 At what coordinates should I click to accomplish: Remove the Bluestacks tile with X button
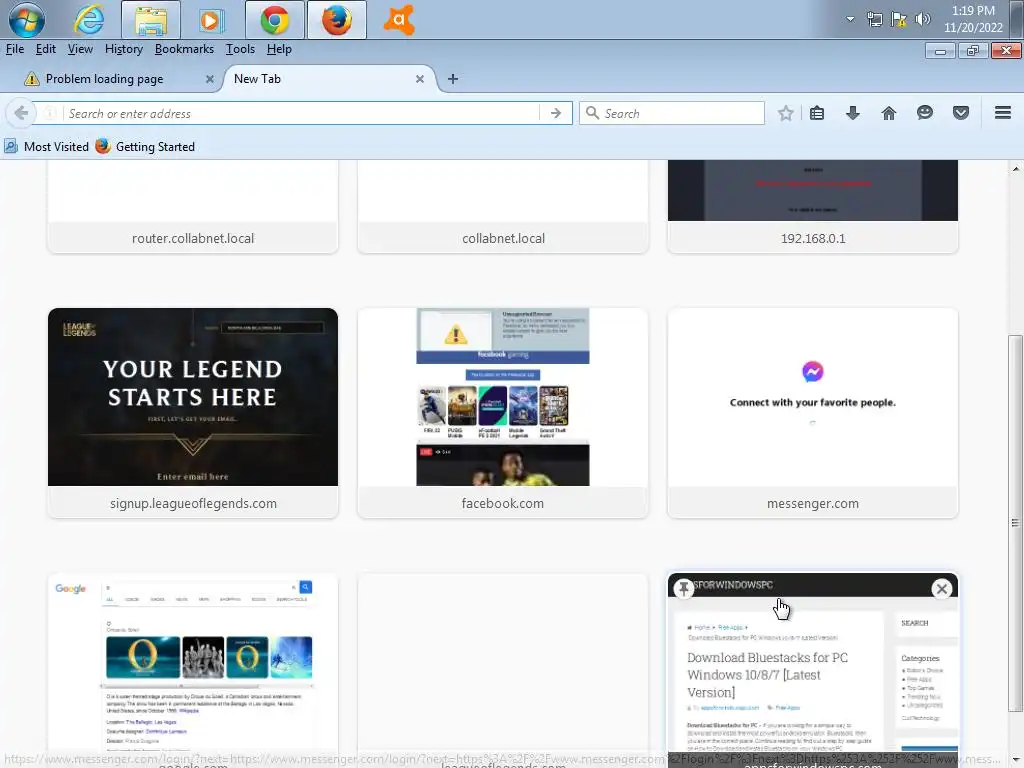coord(941,589)
